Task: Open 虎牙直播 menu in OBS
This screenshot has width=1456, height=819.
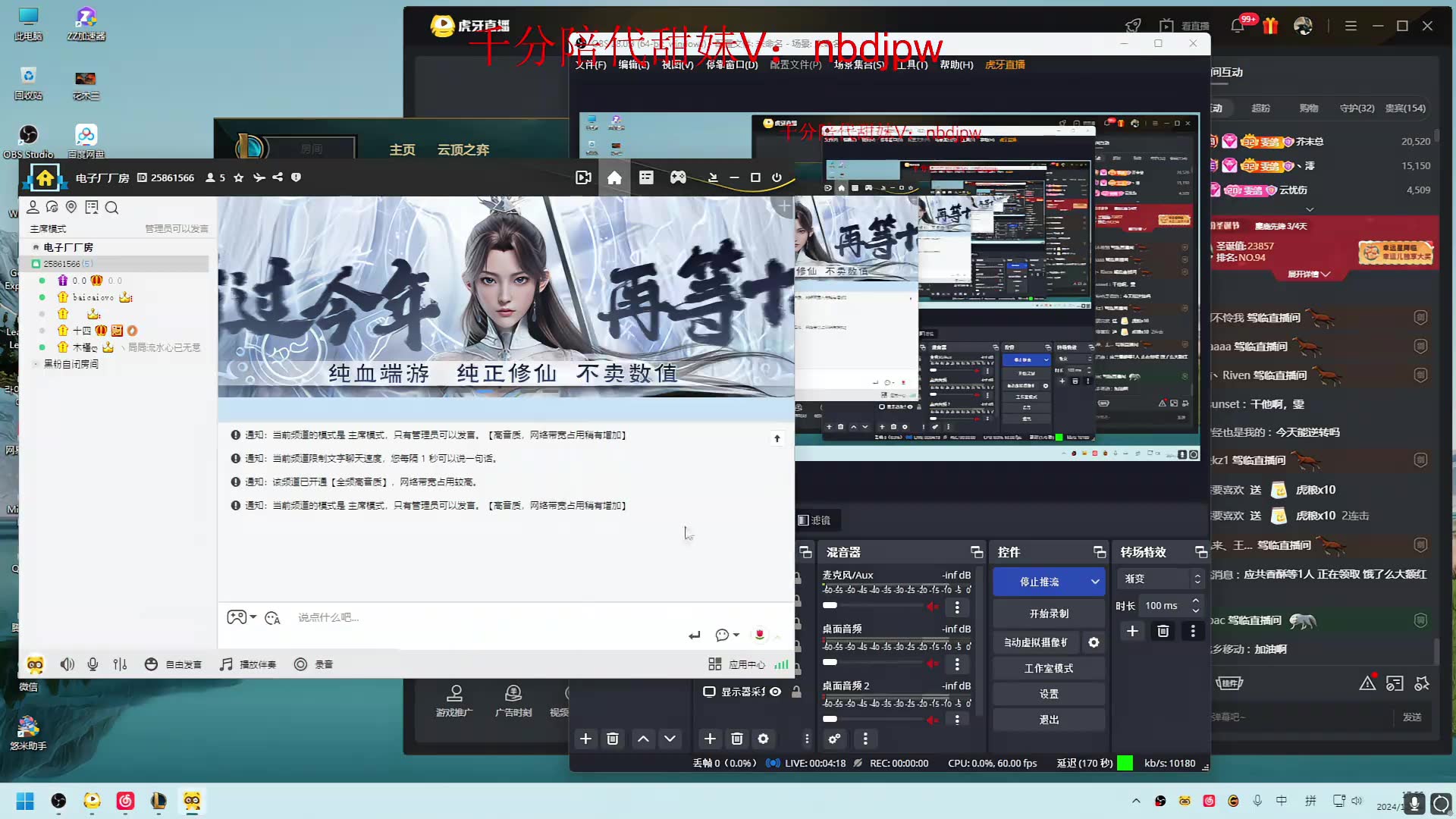Action: (1005, 65)
